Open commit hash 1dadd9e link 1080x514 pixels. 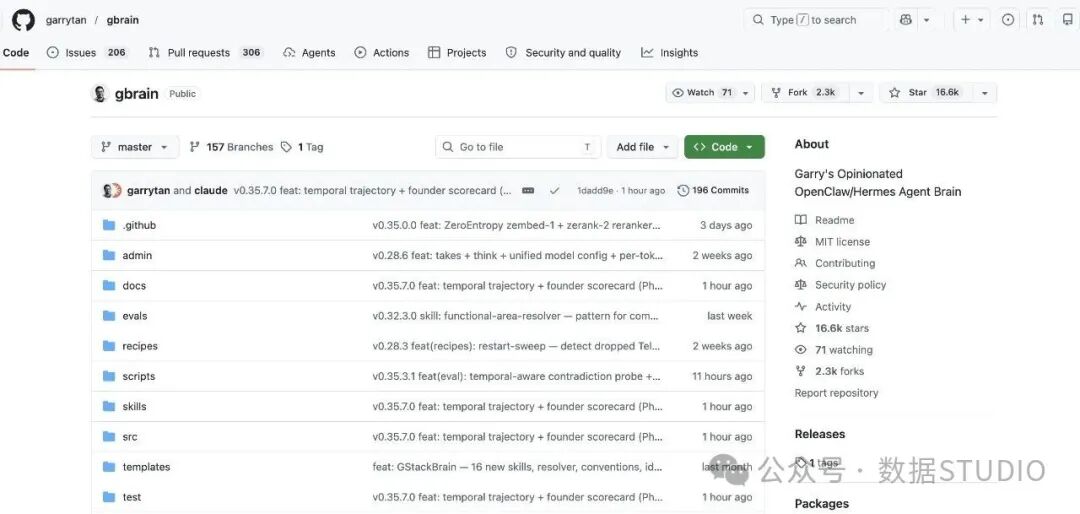point(595,191)
